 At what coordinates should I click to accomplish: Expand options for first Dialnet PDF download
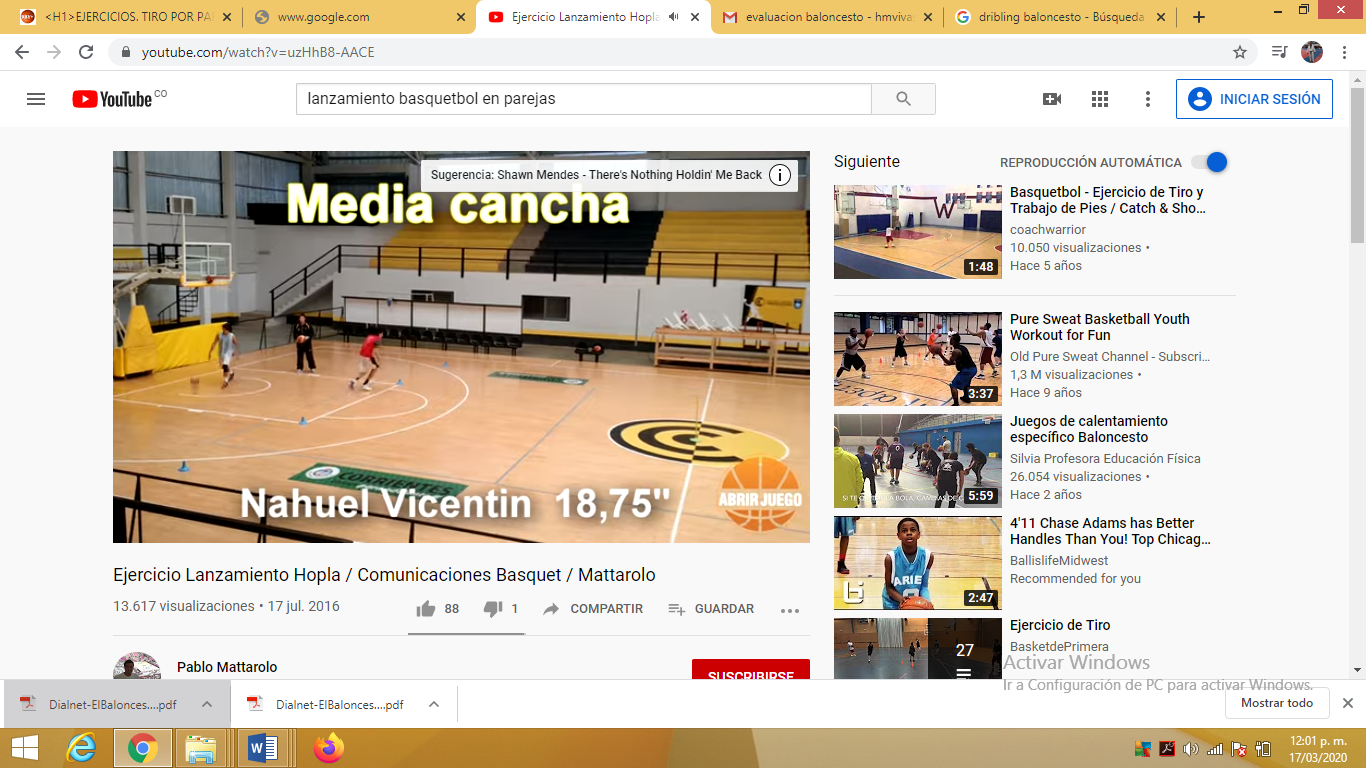(207, 704)
